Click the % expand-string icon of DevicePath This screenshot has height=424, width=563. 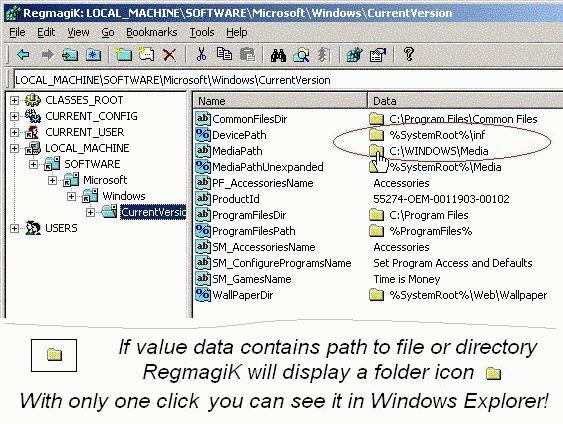tap(203, 135)
